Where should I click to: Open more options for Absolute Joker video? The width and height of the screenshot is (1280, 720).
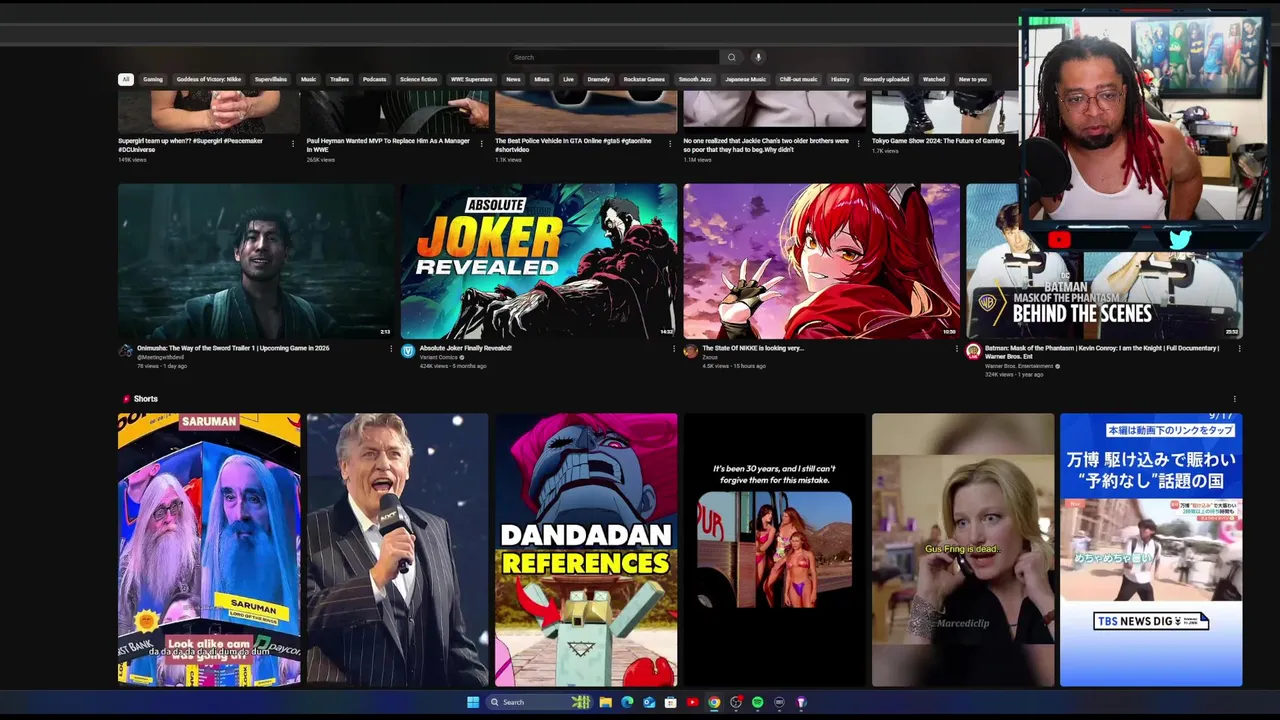[674, 349]
